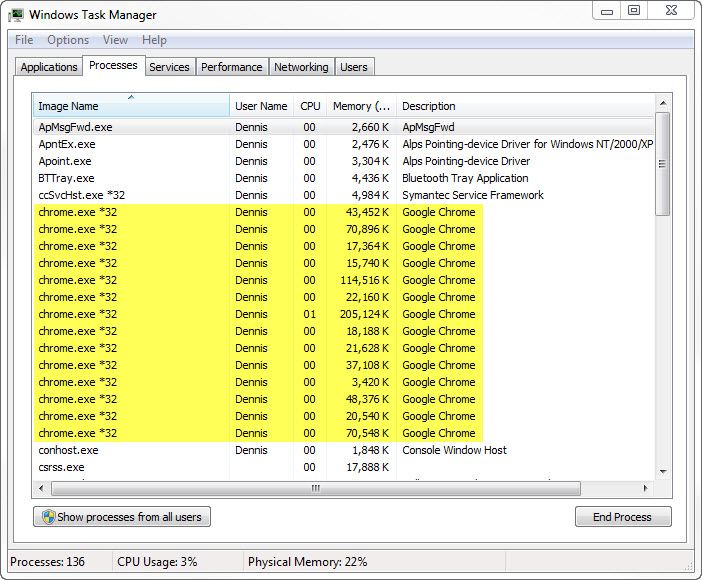The height and width of the screenshot is (580, 702).
Task: Select the ApMsgFwd.exe process row
Action: (x=343, y=127)
